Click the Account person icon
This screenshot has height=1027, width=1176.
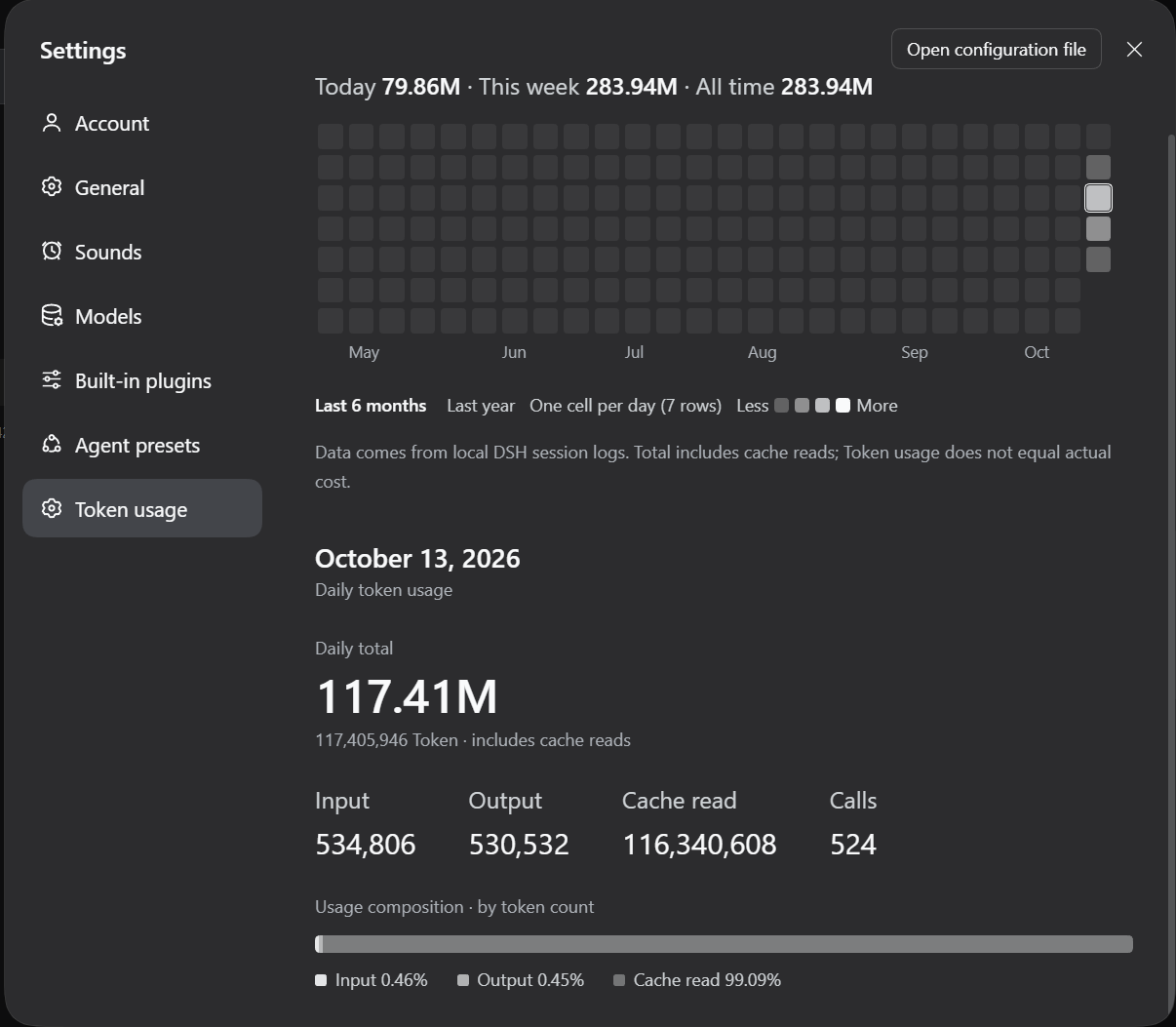pos(52,123)
